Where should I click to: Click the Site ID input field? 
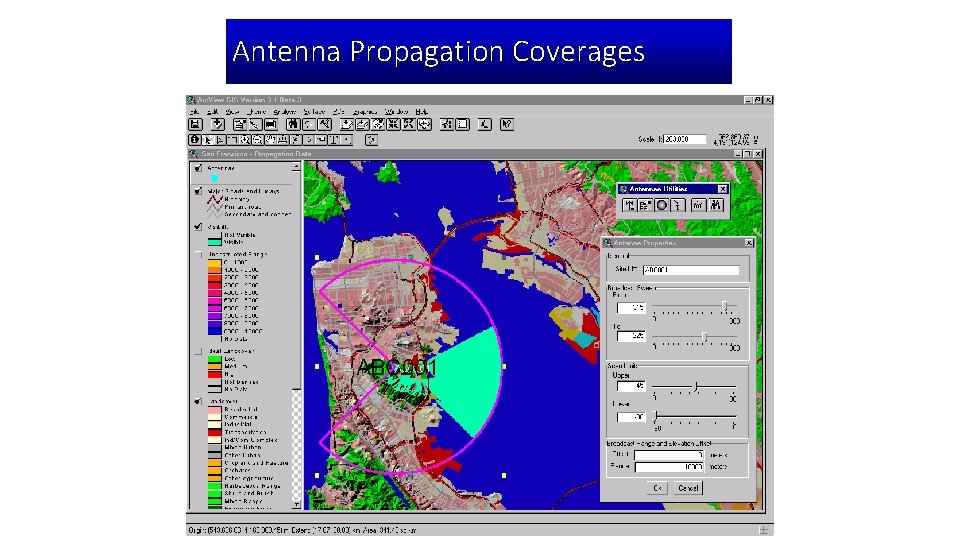691,269
